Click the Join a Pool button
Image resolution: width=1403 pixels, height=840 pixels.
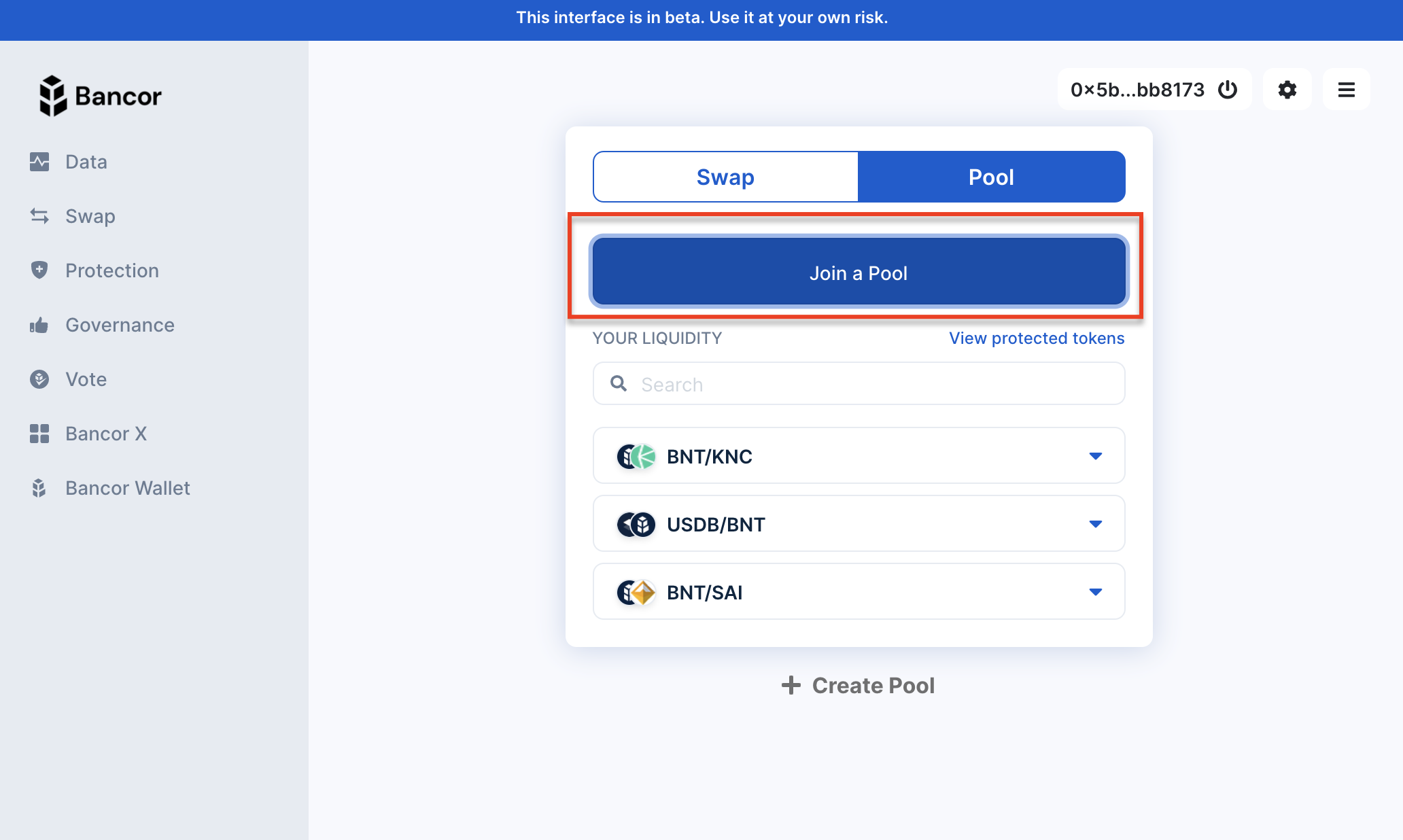click(x=859, y=272)
